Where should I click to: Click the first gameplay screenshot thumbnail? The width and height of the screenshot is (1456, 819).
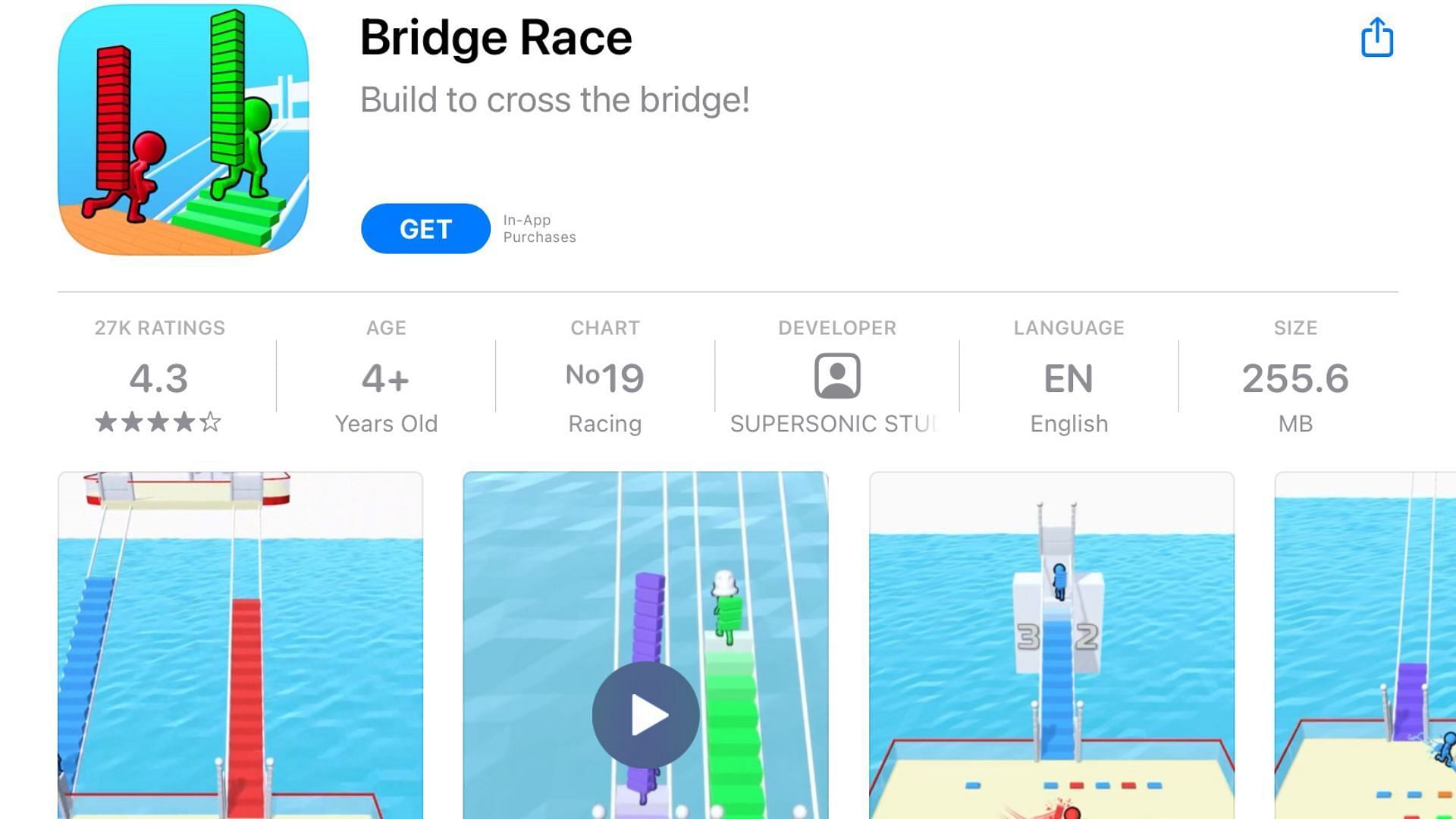(x=240, y=644)
